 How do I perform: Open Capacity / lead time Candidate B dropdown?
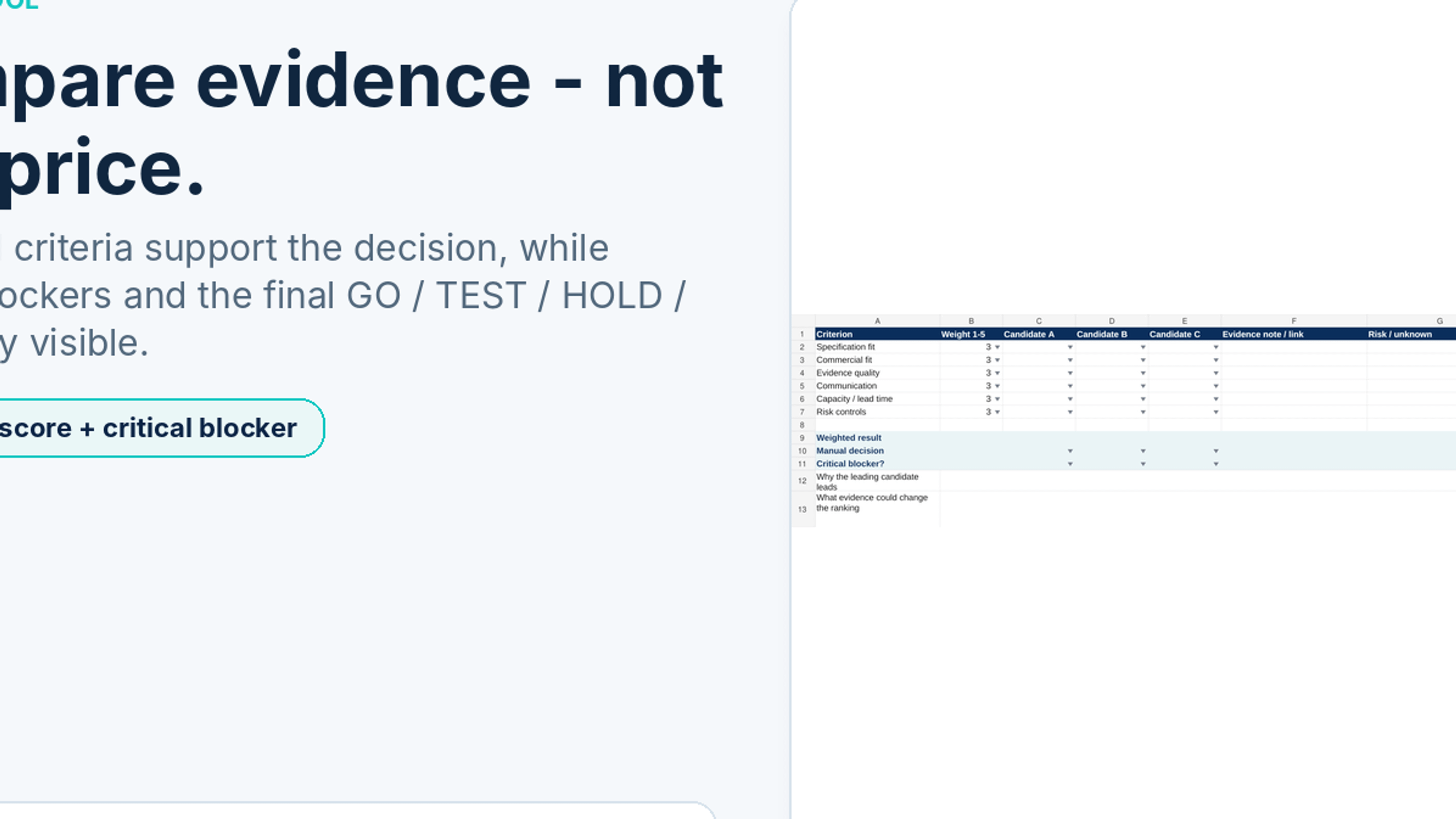1142,399
